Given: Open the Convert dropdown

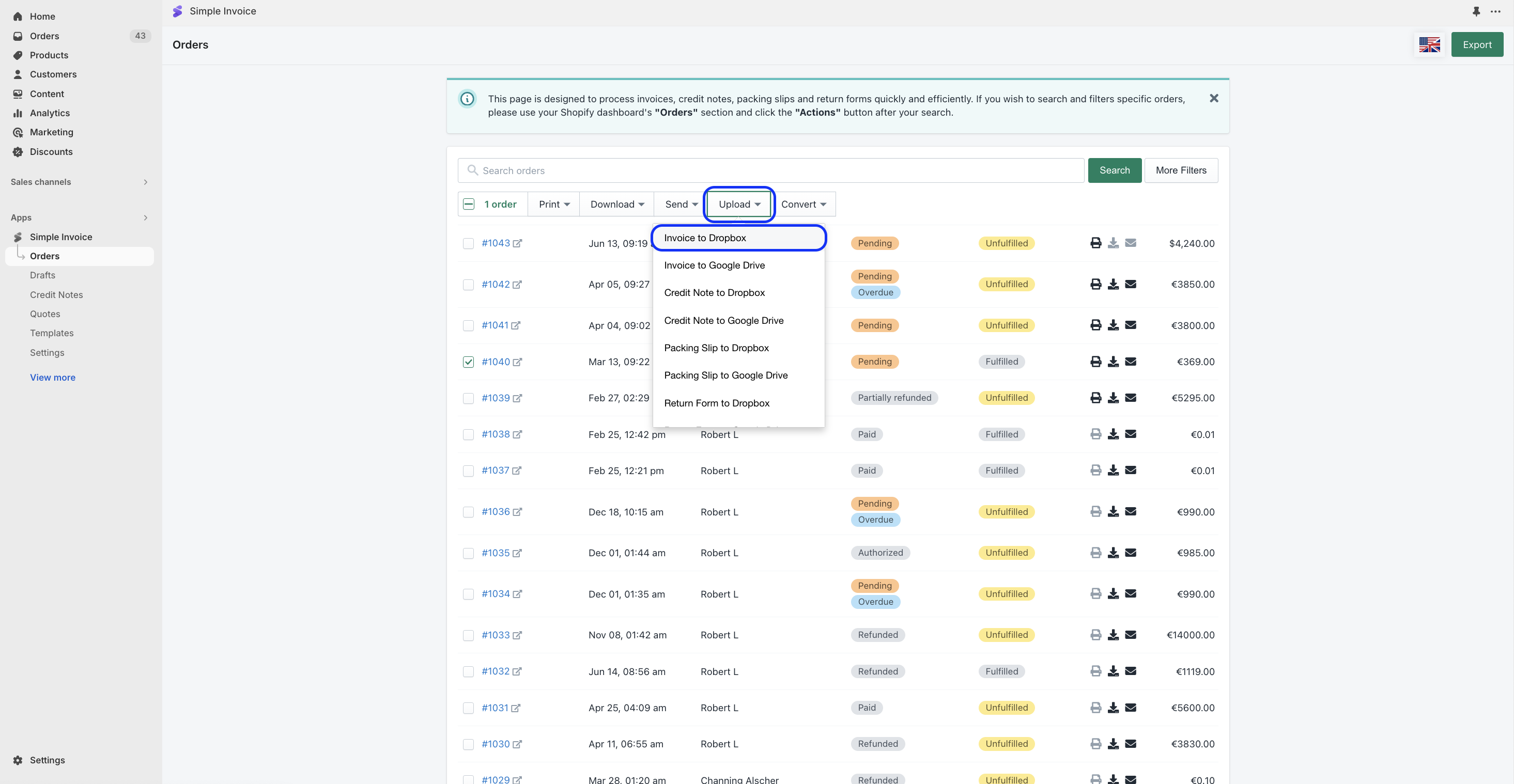Looking at the screenshot, I should [x=803, y=205].
